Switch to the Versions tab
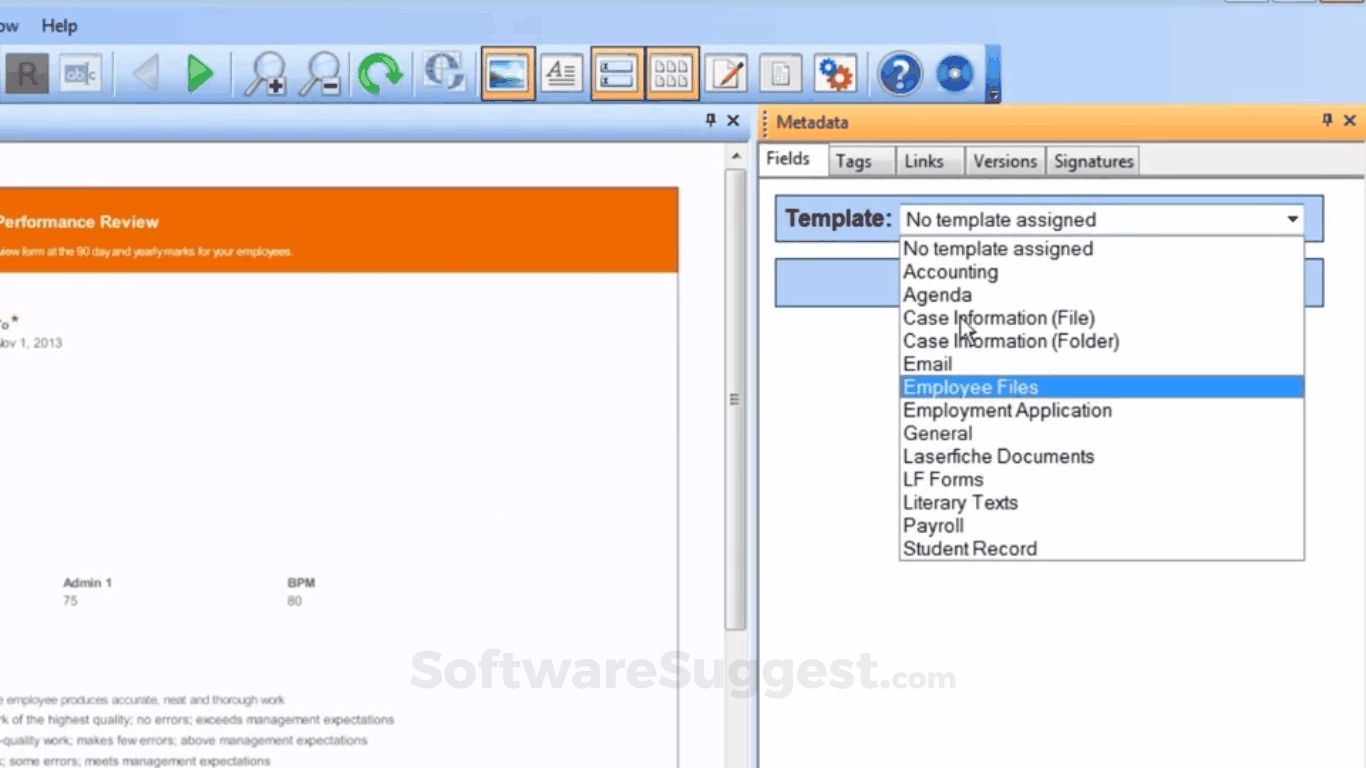The width and height of the screenshot is (1366, 768). click(x=1004, y=161)
